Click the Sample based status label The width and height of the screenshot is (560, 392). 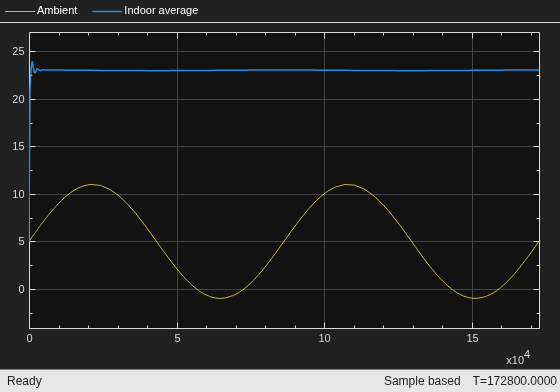(422, 381)
